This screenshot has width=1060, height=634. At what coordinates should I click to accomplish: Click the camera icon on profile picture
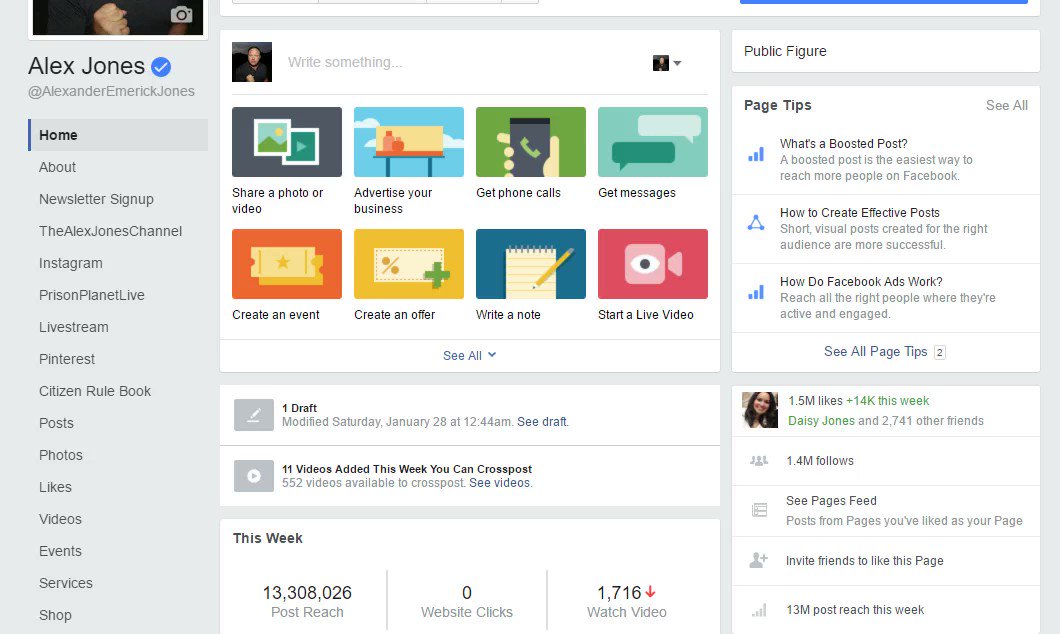pyautogui.click(x=181, y=14)
